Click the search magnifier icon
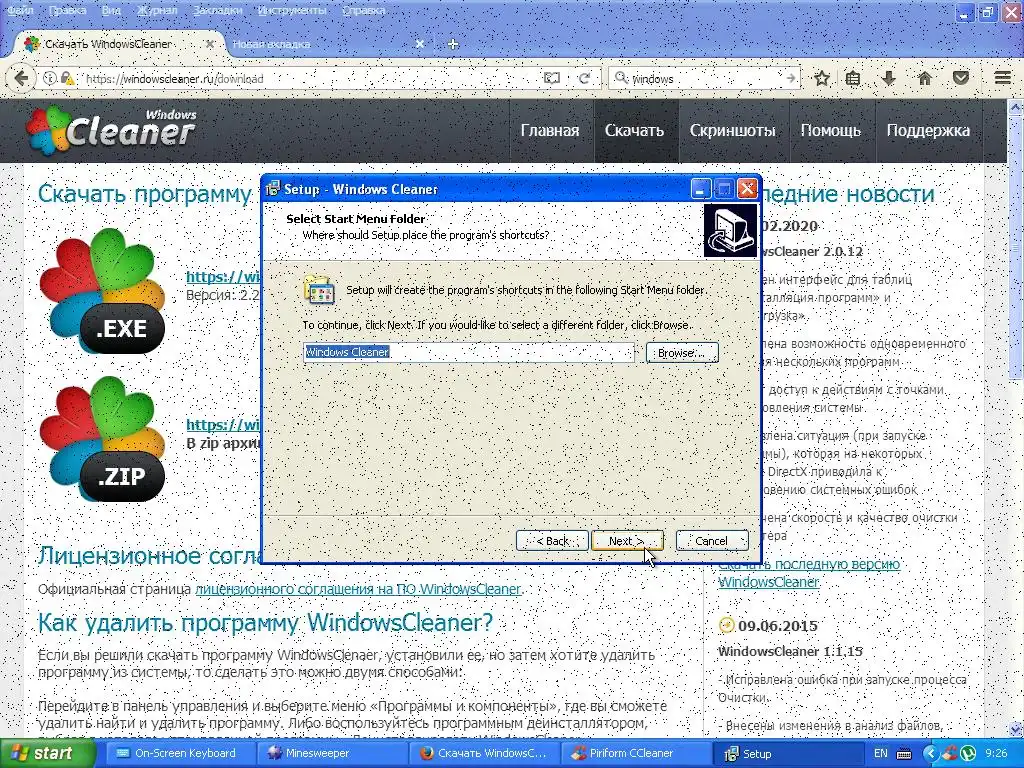This screenshot has width=1024, height=768. (621, 78)
